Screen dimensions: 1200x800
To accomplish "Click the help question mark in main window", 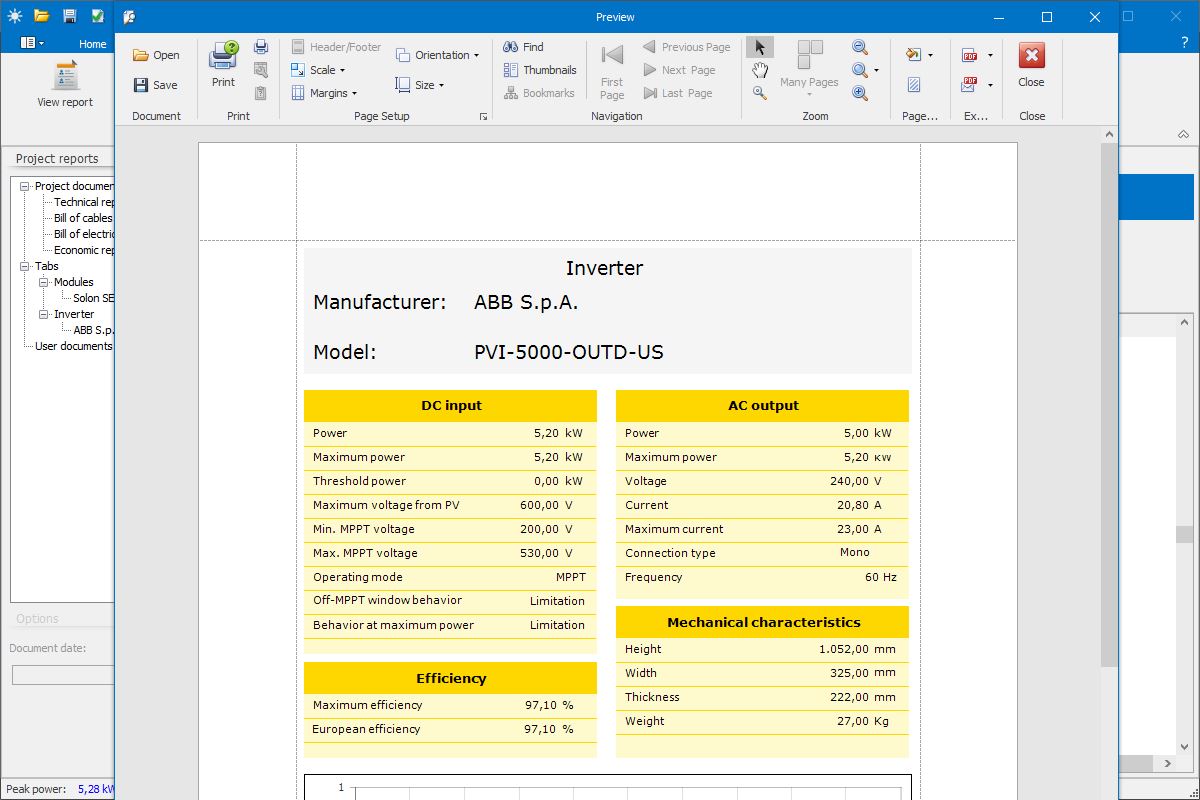I will (x=1185, y=43).
